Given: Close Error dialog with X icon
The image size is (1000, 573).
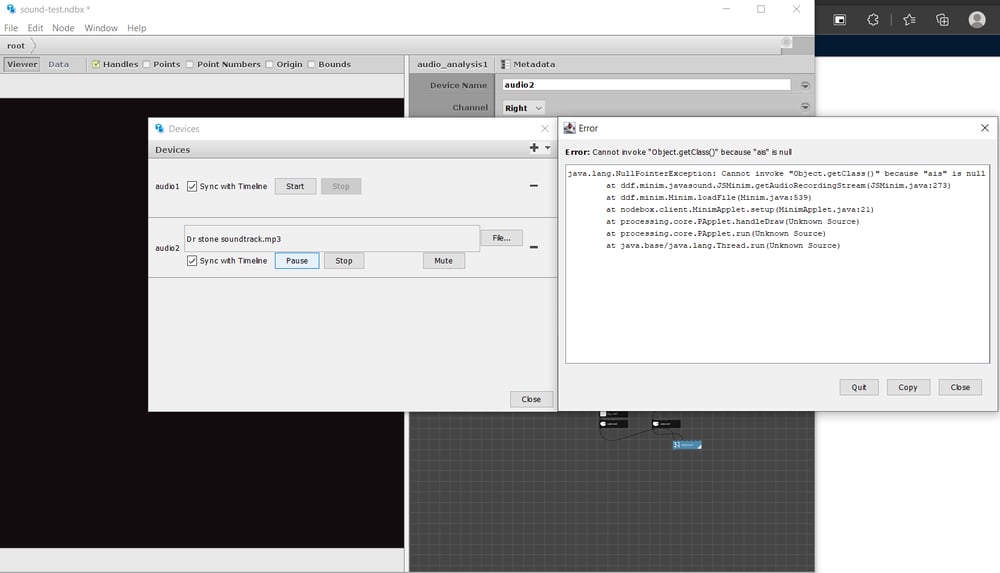Looking at the screenshot, I should click(x=985, y=128).
